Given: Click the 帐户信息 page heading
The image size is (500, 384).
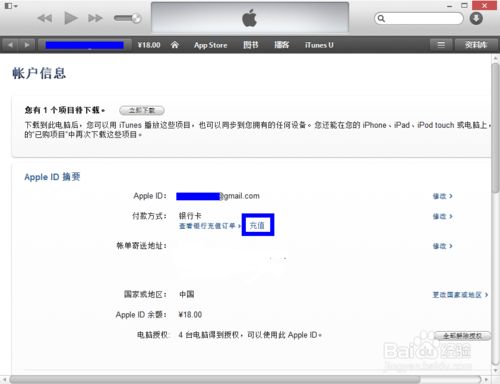Looking at the screenshot, I should pyautogui.click(x=39, y=73).
